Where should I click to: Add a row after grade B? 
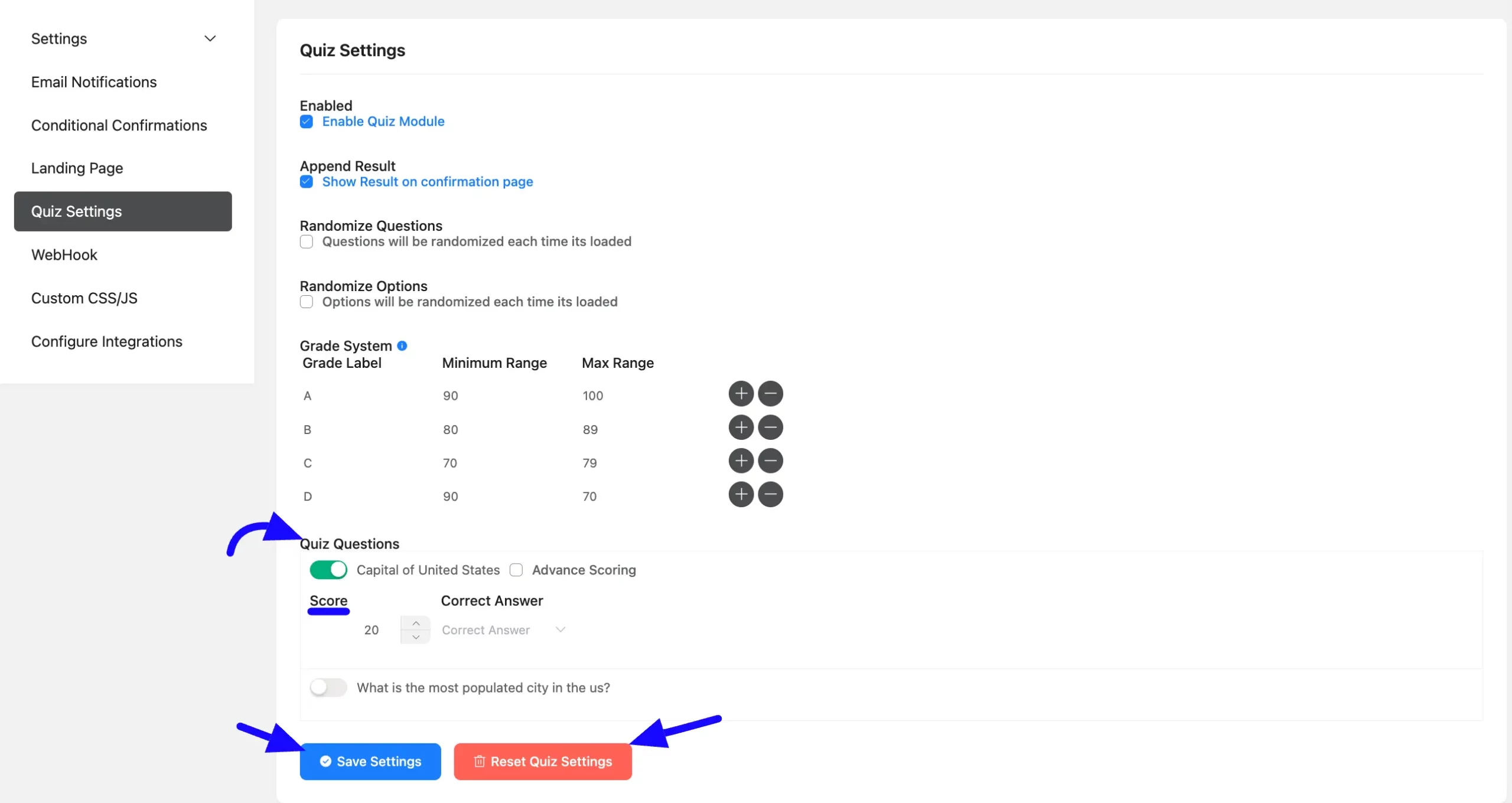coord(741,427)
